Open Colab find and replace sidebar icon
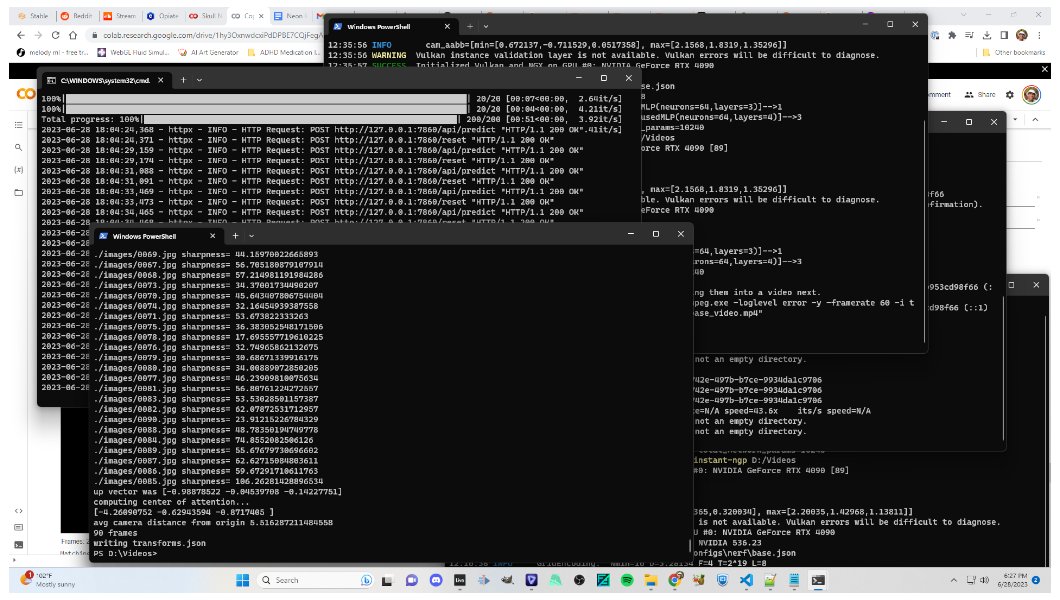 click(18, 147)
